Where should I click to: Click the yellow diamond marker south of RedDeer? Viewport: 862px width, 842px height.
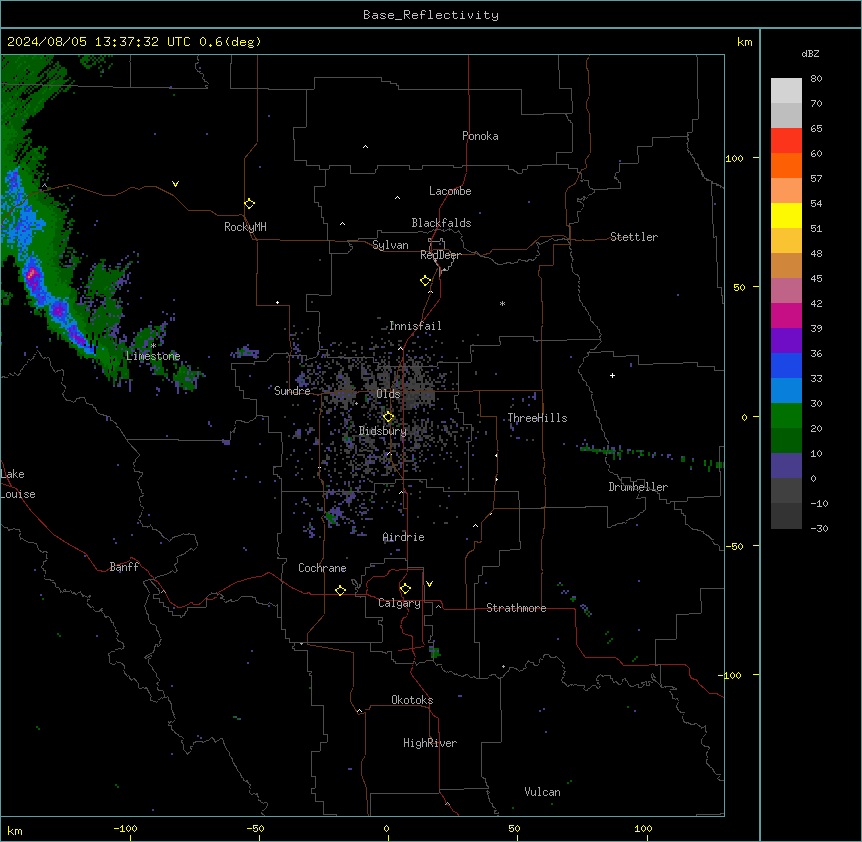tap(425, 281)
